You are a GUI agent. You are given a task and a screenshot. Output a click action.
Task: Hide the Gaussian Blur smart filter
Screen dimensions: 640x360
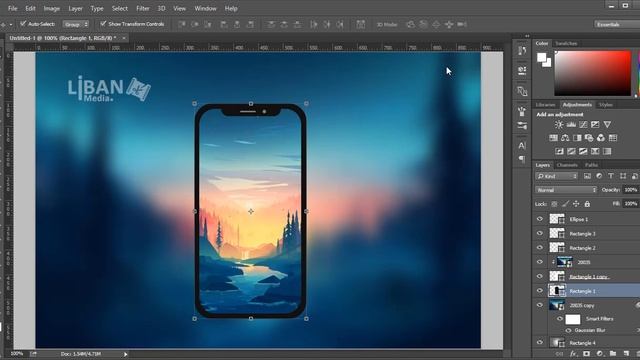pyautogui.click(x=568, y=330)
